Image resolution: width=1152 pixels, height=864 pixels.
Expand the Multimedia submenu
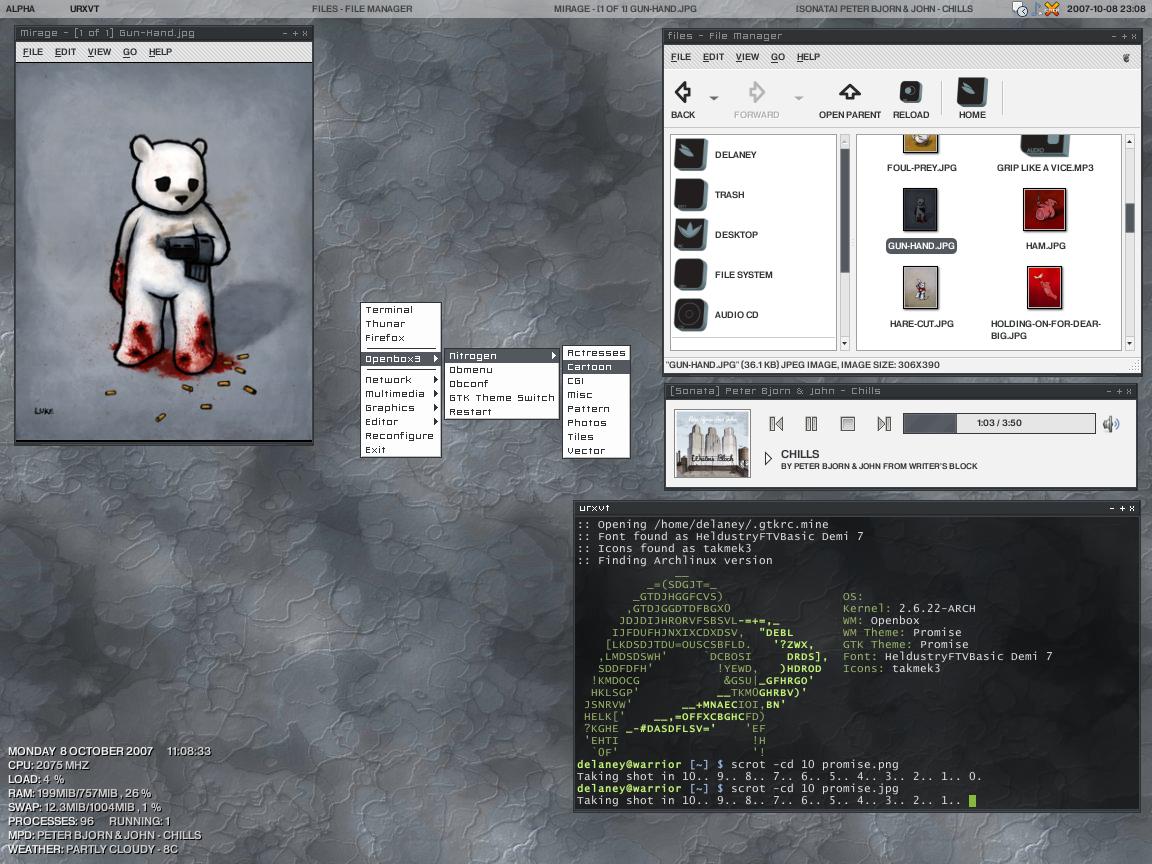(x=401, y=394)
